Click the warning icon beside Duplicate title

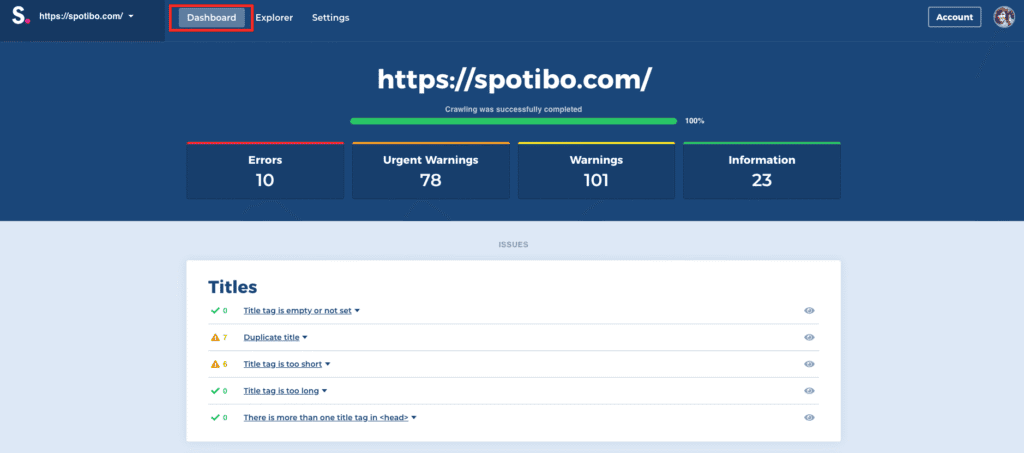[215, 338]
